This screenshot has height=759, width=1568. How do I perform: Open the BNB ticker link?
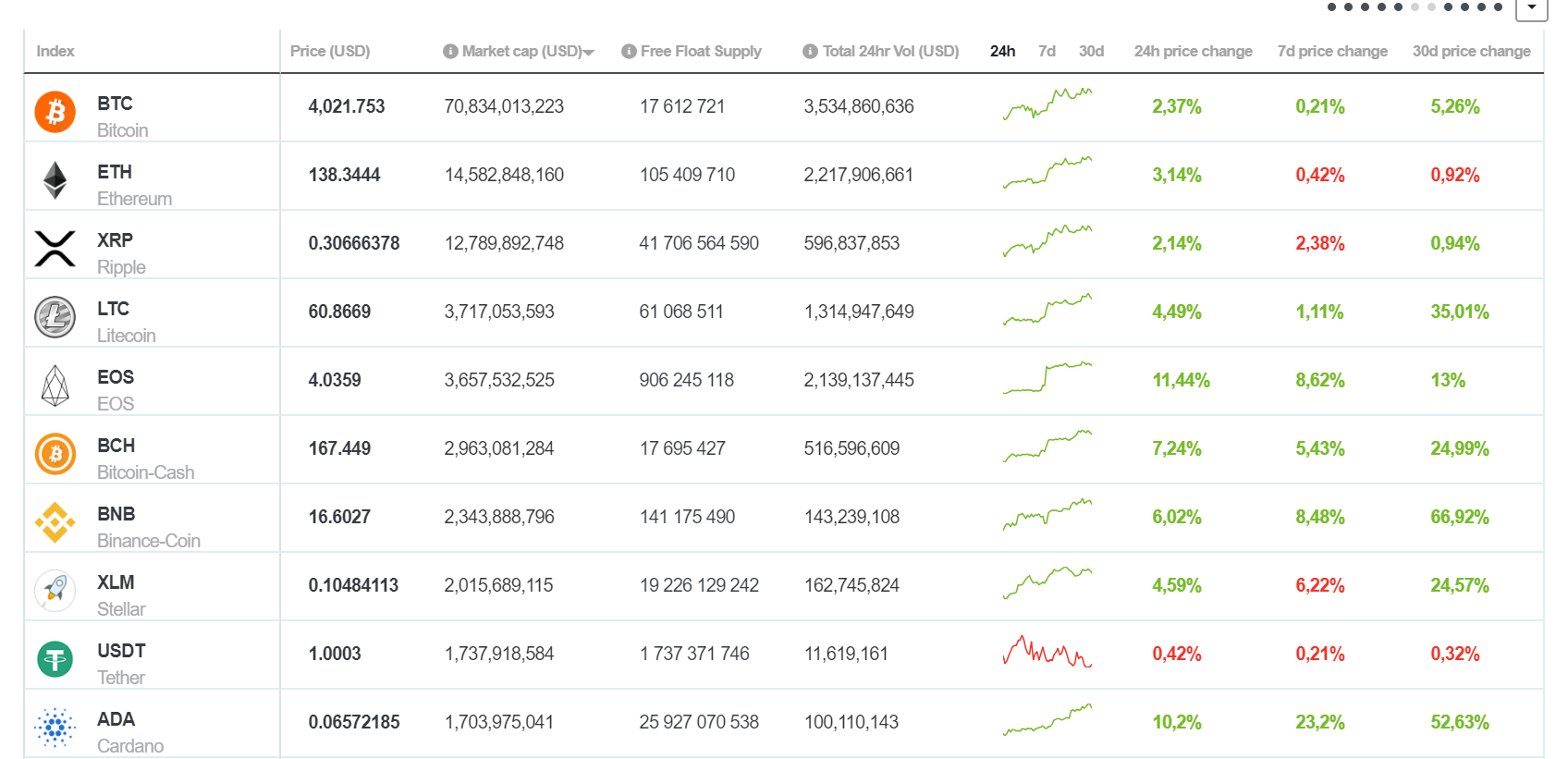click(116, 514)
